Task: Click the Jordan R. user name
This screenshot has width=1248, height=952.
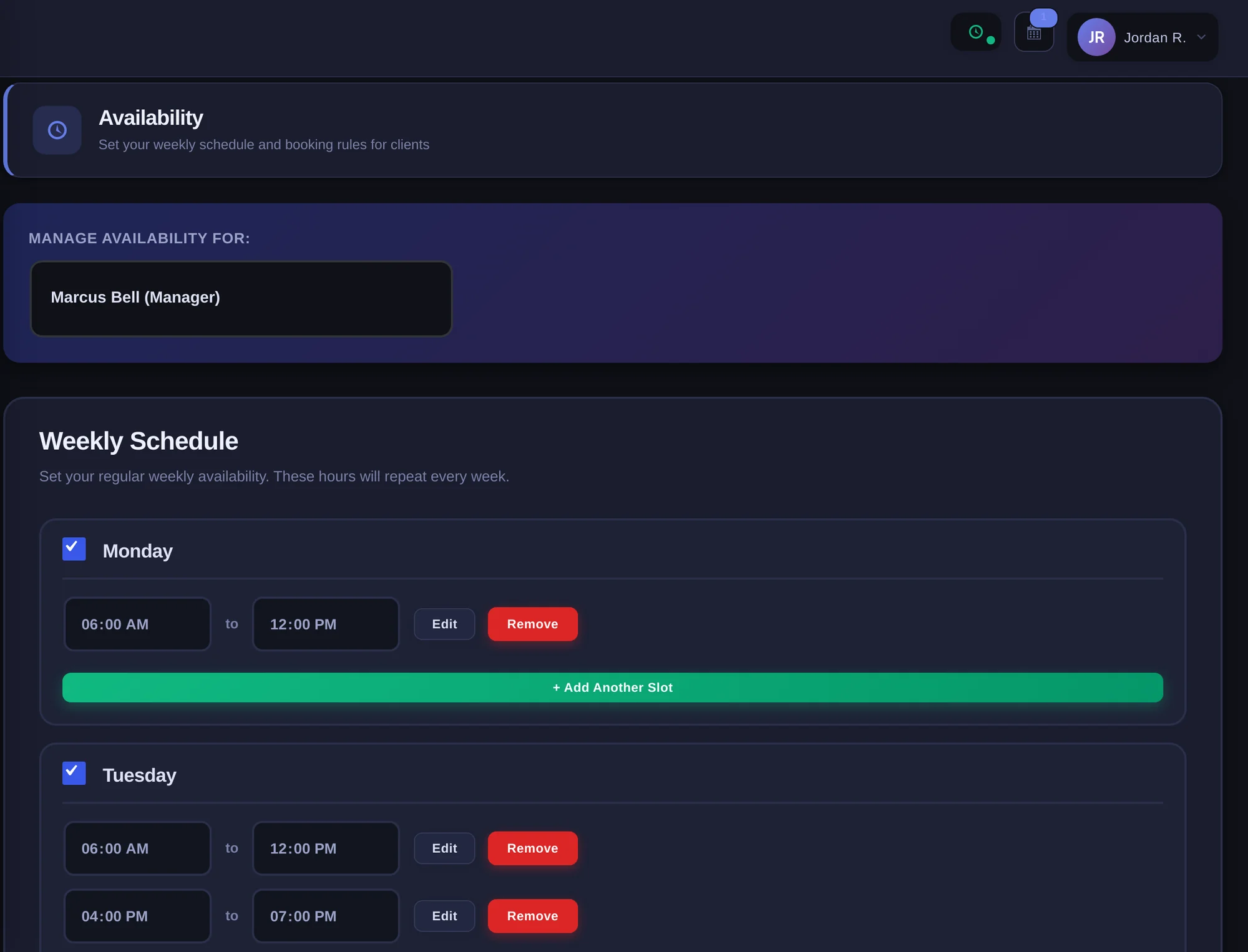Action: point(1155,37)
